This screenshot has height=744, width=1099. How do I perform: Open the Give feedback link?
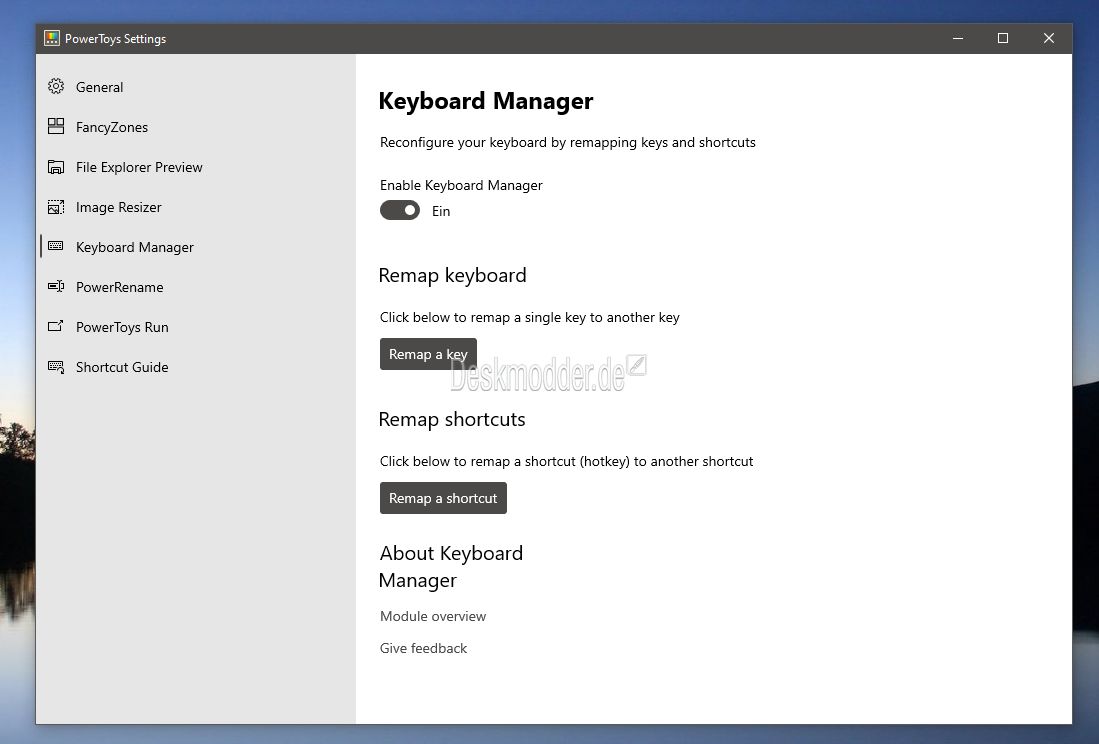tap(423, 648)
